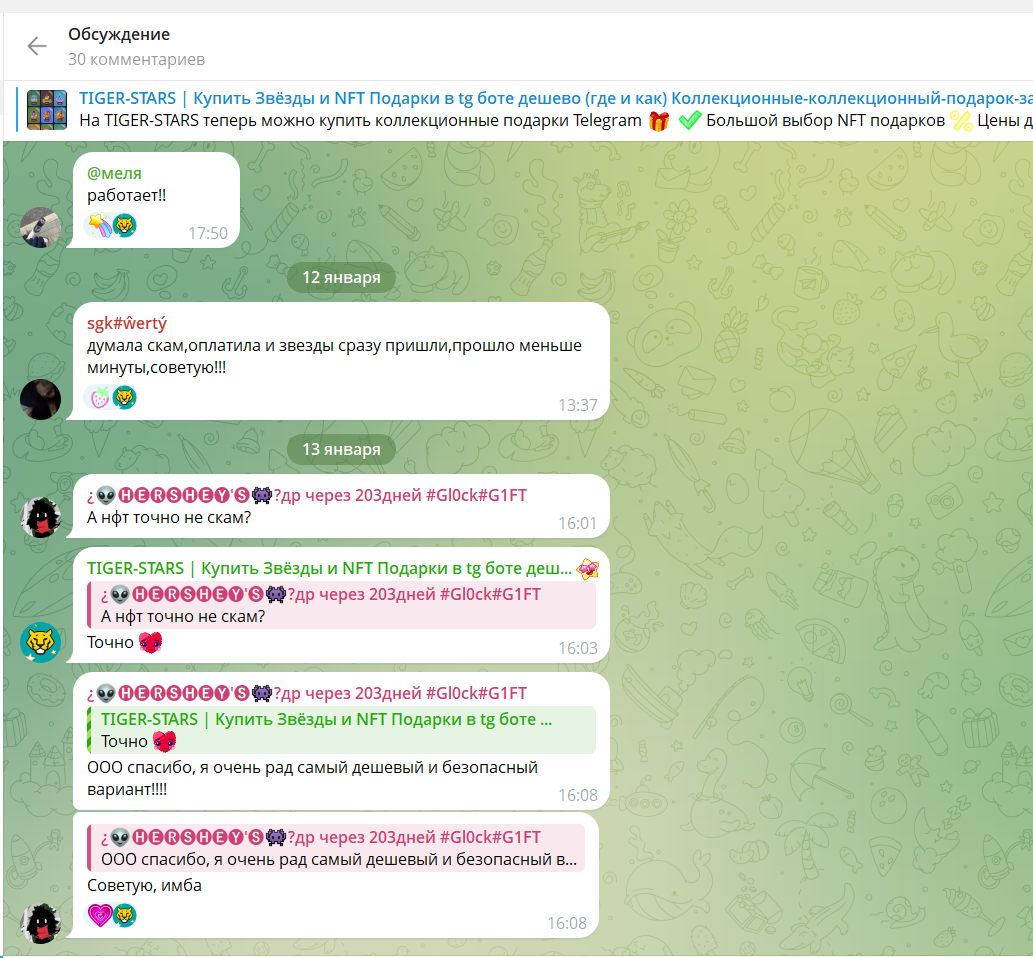Click the "13 января" date badge
The image size is (1033, 958).
[341, 449]
